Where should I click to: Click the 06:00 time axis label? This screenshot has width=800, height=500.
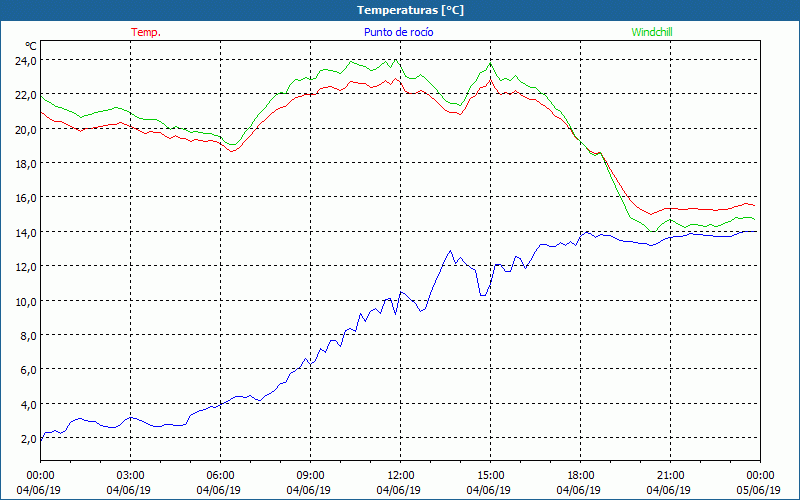pos(220,476)
